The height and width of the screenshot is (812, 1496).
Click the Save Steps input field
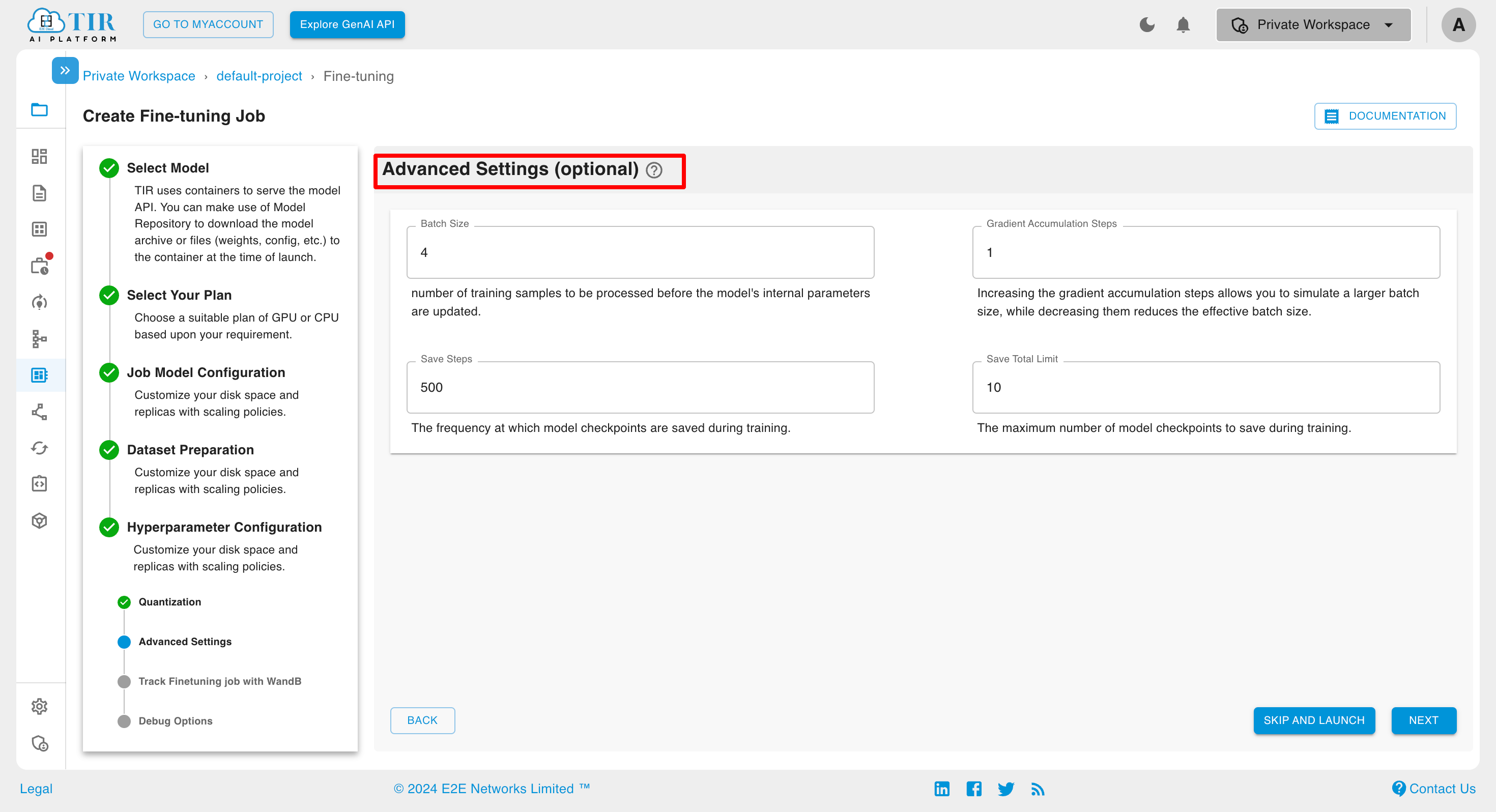[x=640, y=387]
